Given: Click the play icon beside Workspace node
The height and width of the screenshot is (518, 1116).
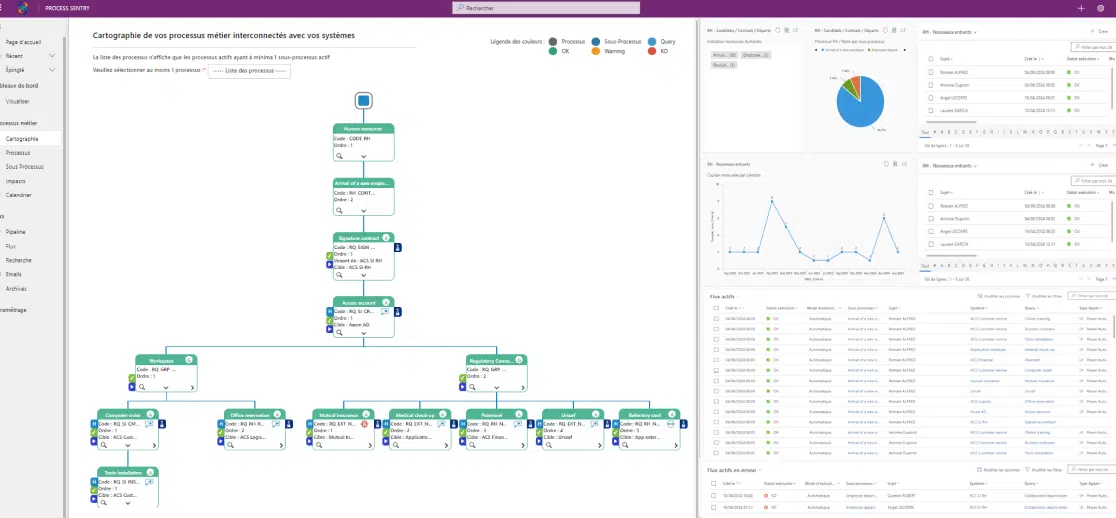Looking at the screenshot, I should (x=132, y=385).
